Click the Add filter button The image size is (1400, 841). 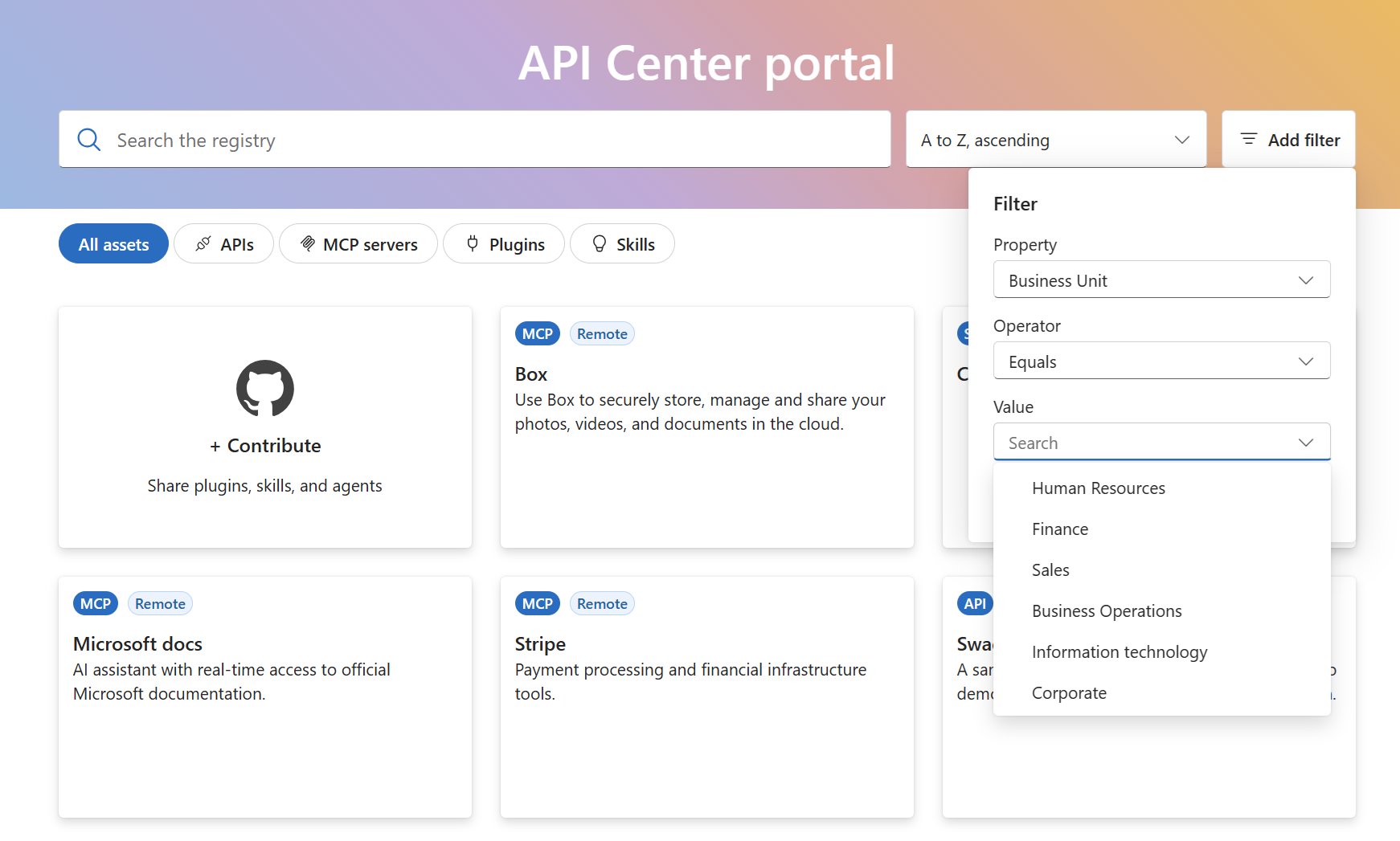tap(1288, 140)
